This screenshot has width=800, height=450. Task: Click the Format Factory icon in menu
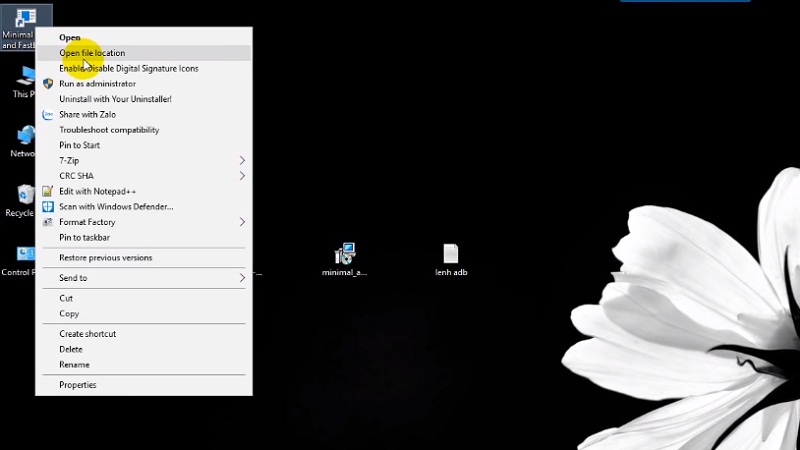click(x=47, y=222)
